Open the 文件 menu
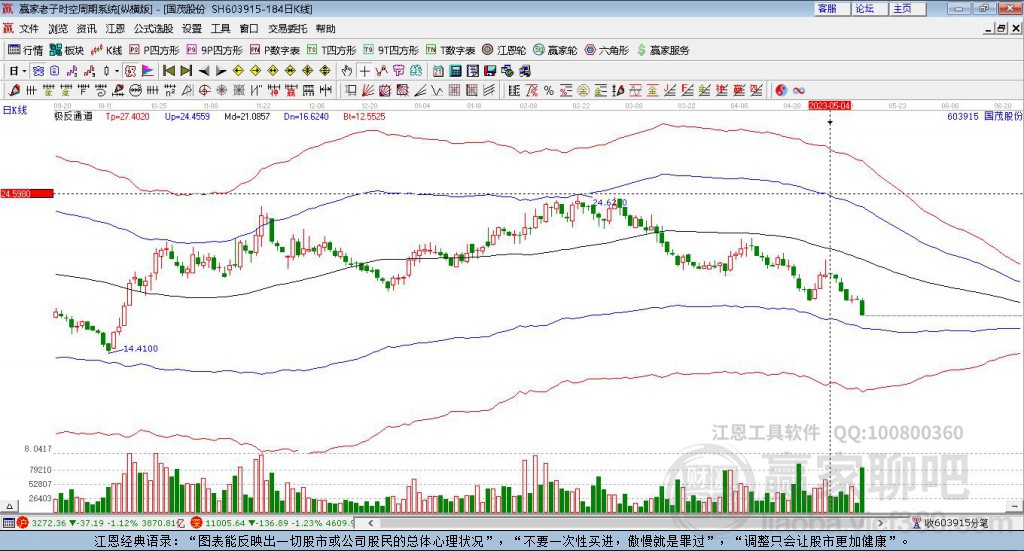 pyautogui.click(x=29, y=29)
